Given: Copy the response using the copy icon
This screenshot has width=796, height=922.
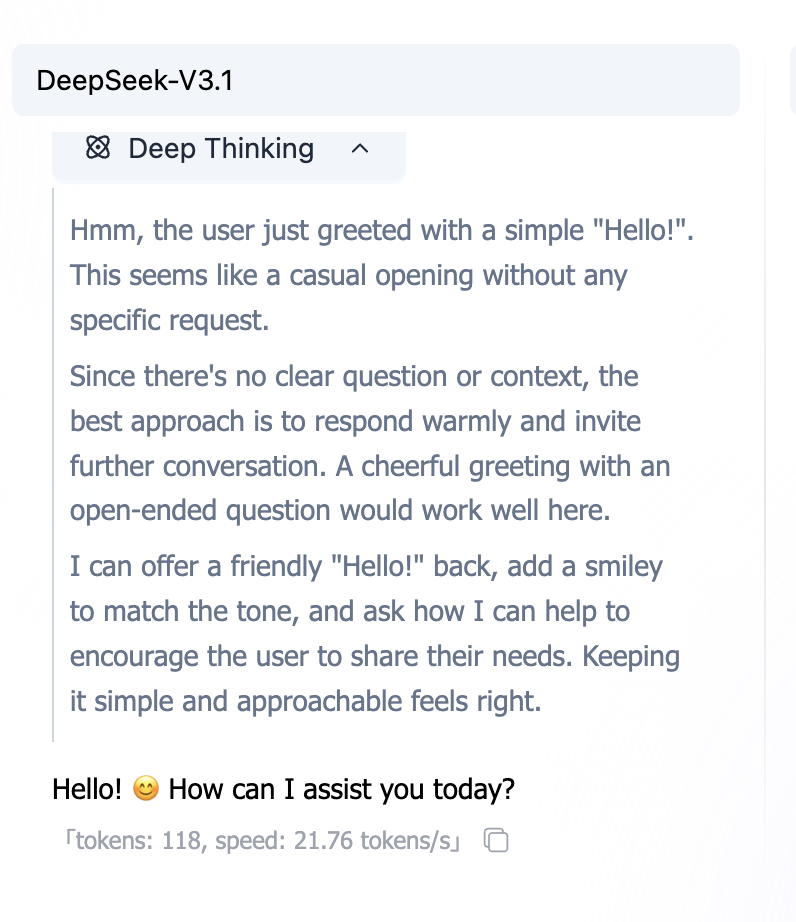Looking at the screenshot, I should [x=496, y=841].
